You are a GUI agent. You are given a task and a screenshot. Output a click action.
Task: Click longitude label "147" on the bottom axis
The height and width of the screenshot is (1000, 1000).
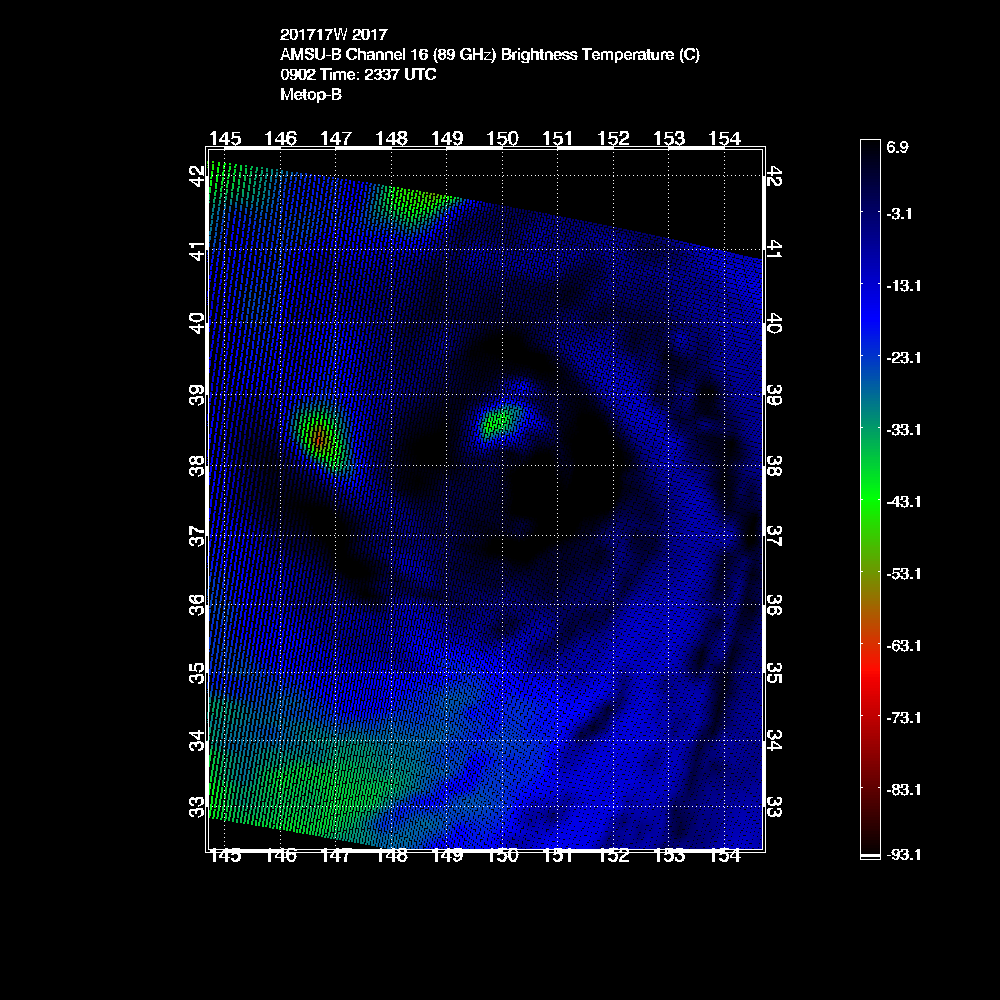[336, 856]
